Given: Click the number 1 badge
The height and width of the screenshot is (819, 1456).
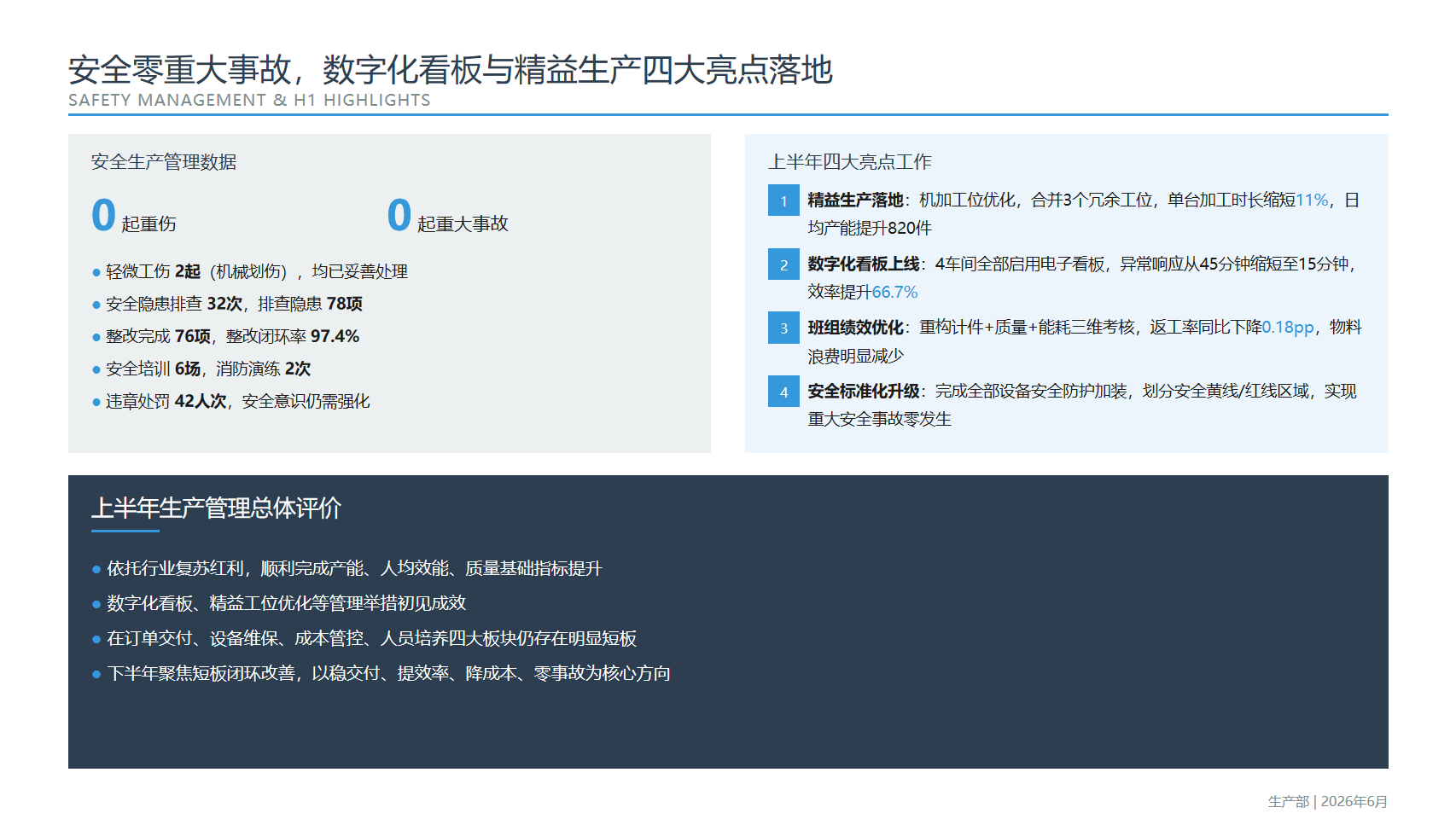Looking at the screenshot, I should tap(783, 200).
